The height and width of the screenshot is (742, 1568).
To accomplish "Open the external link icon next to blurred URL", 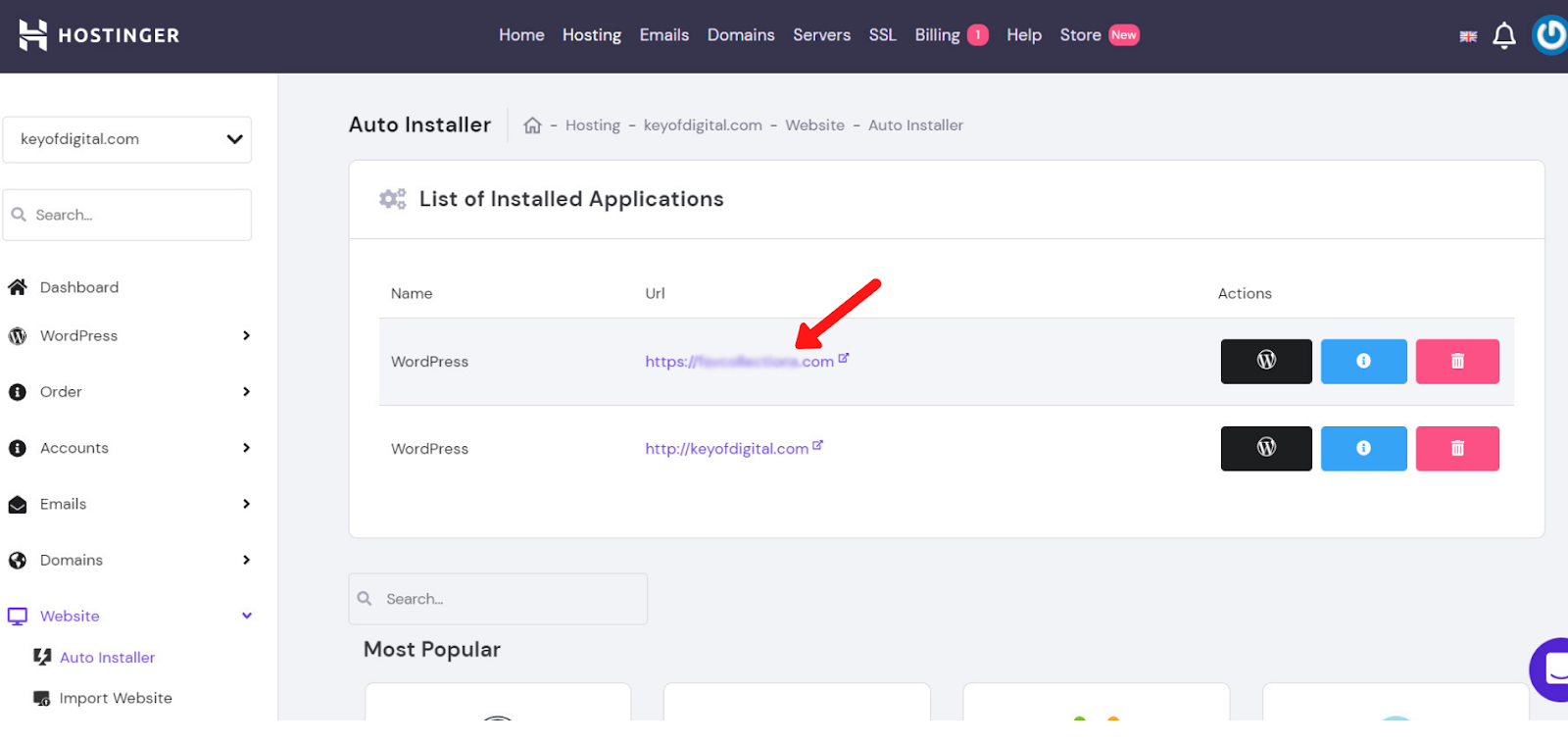I will pos(844,358).
